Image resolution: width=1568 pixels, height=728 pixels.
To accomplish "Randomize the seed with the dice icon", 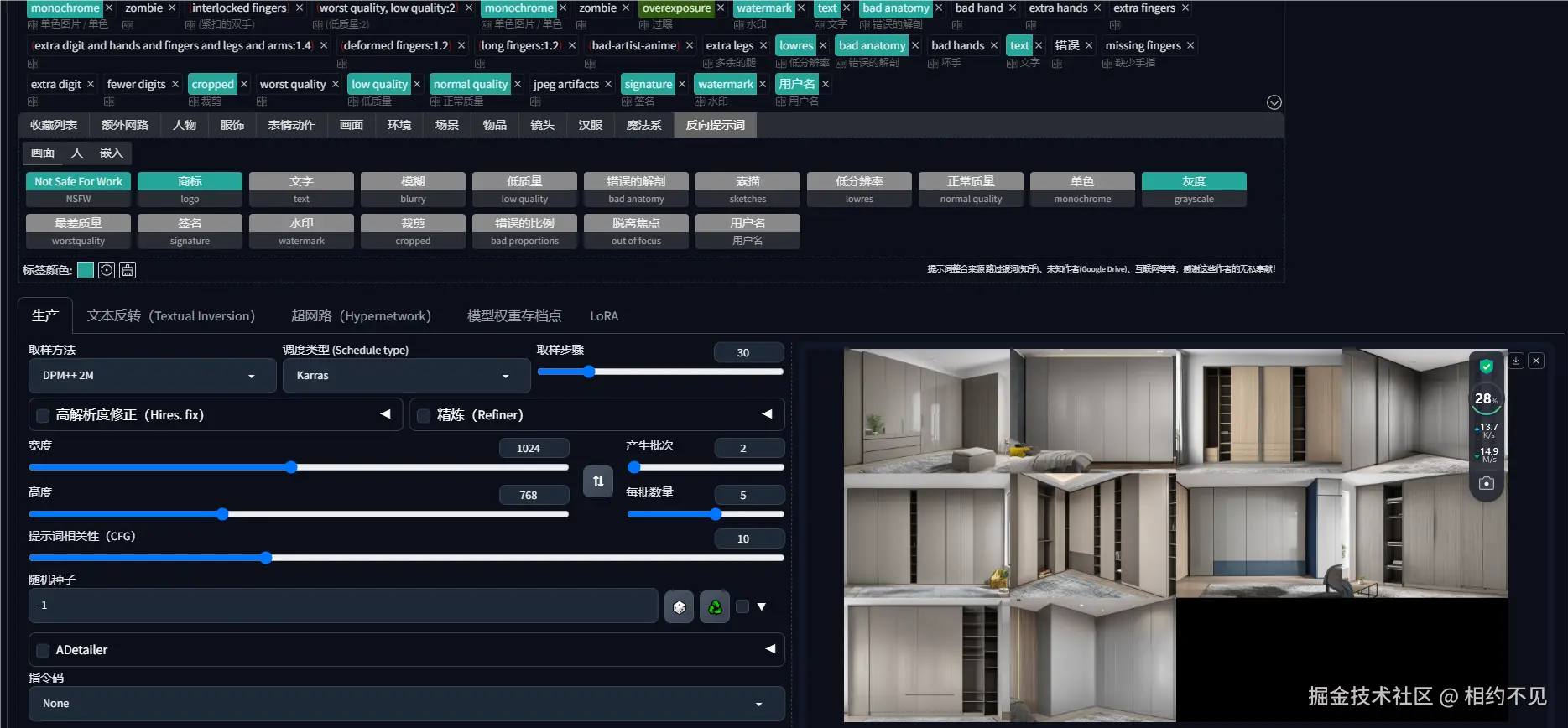I will click(x=680, y=606).
